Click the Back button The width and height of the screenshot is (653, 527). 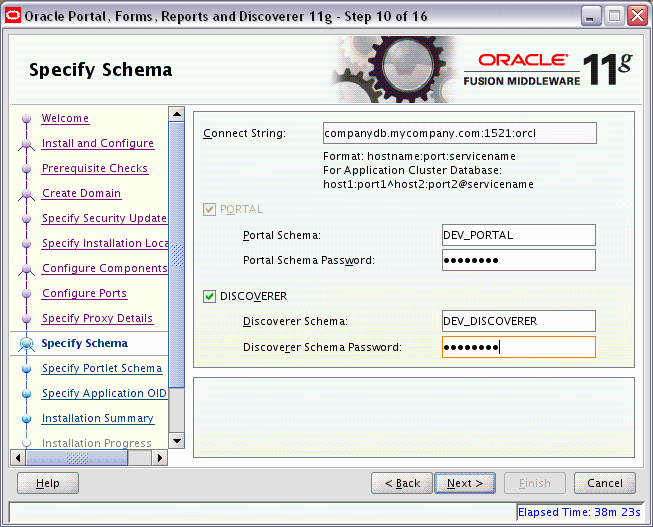[x=402, y=483]
